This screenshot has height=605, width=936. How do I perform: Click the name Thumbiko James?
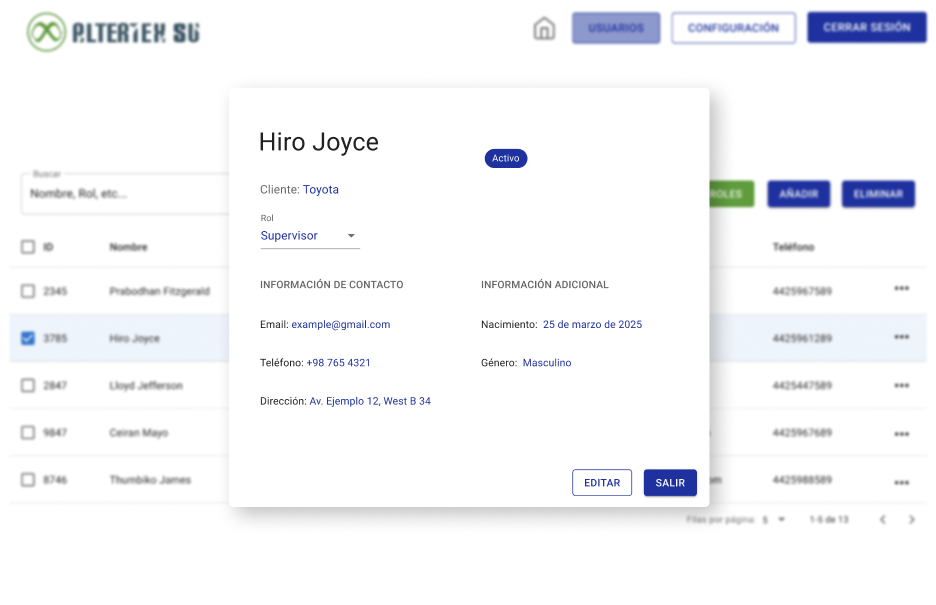pyautogui.click(x=150, y=480)
